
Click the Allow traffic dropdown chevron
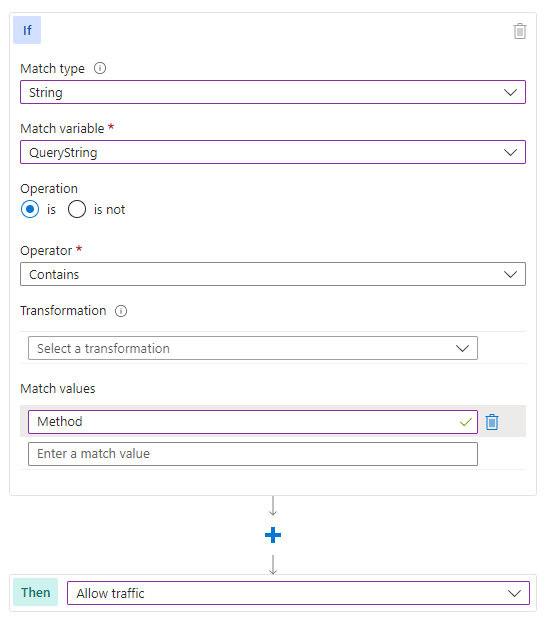[x=514, y=594]
